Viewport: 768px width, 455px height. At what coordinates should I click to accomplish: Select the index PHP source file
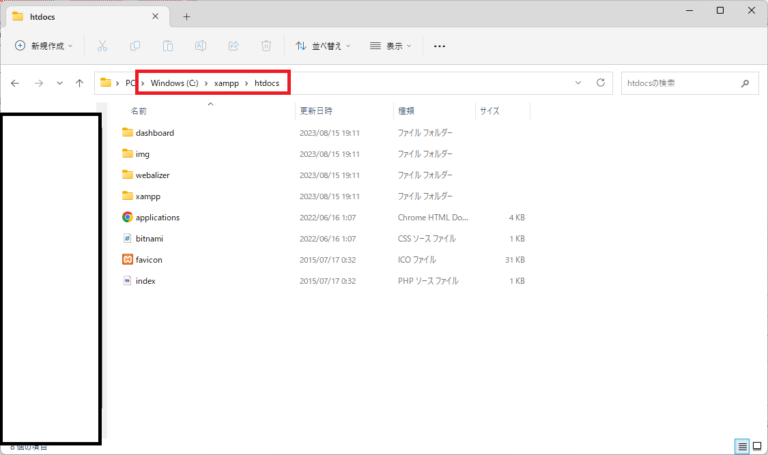(x=145, y=281)
